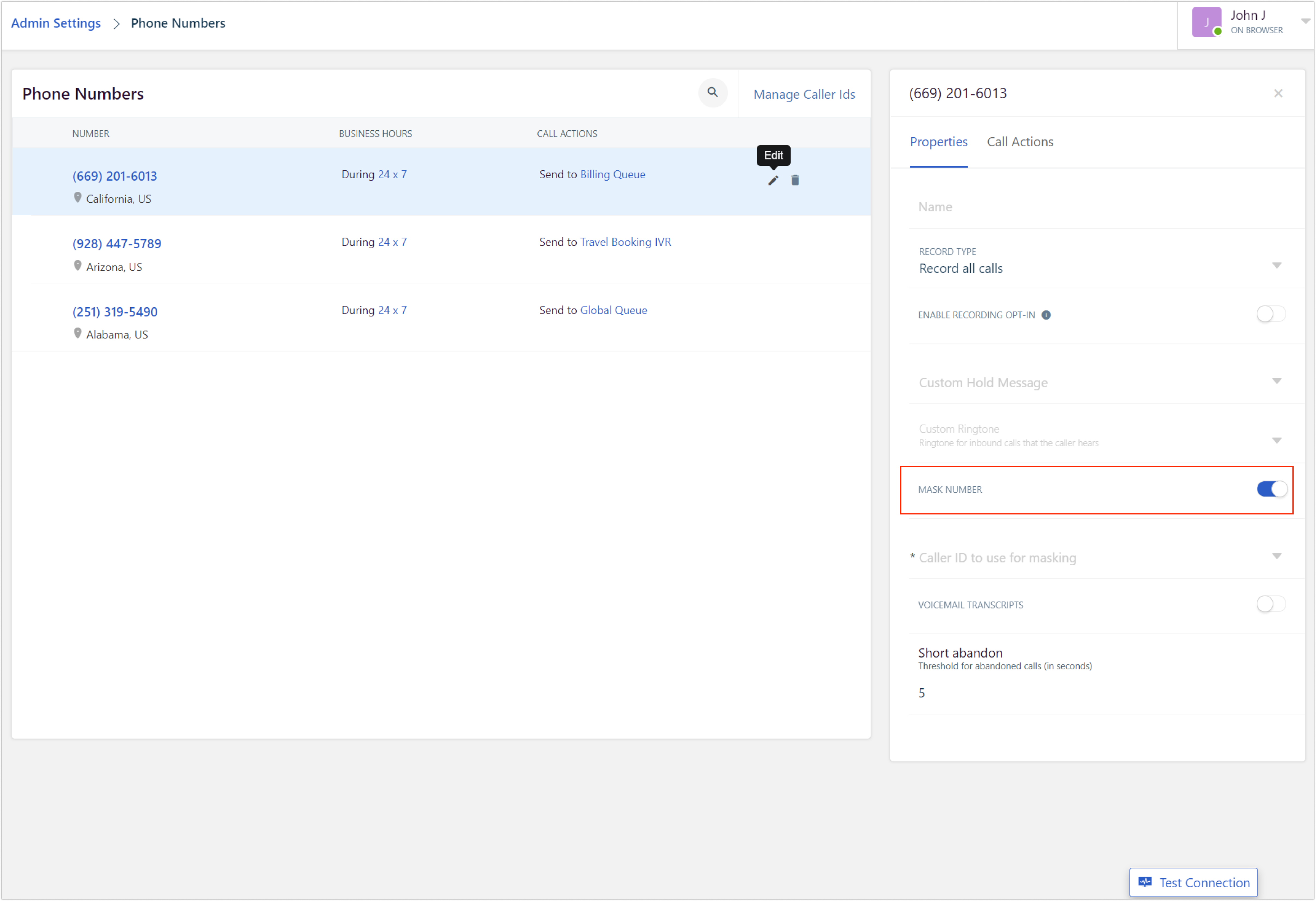The width and height of the screenshot is (1316, 901).
Task: Enable the recording opt-in toggle
Action: coord(1270,314)
